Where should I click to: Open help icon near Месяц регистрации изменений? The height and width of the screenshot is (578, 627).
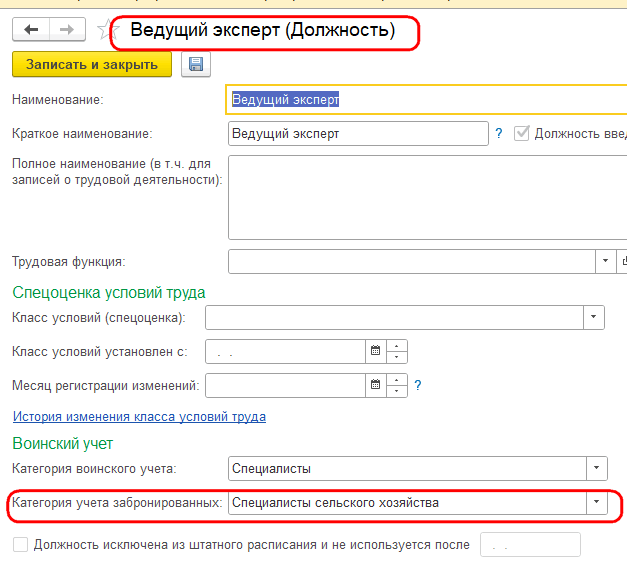coord(418,385)
